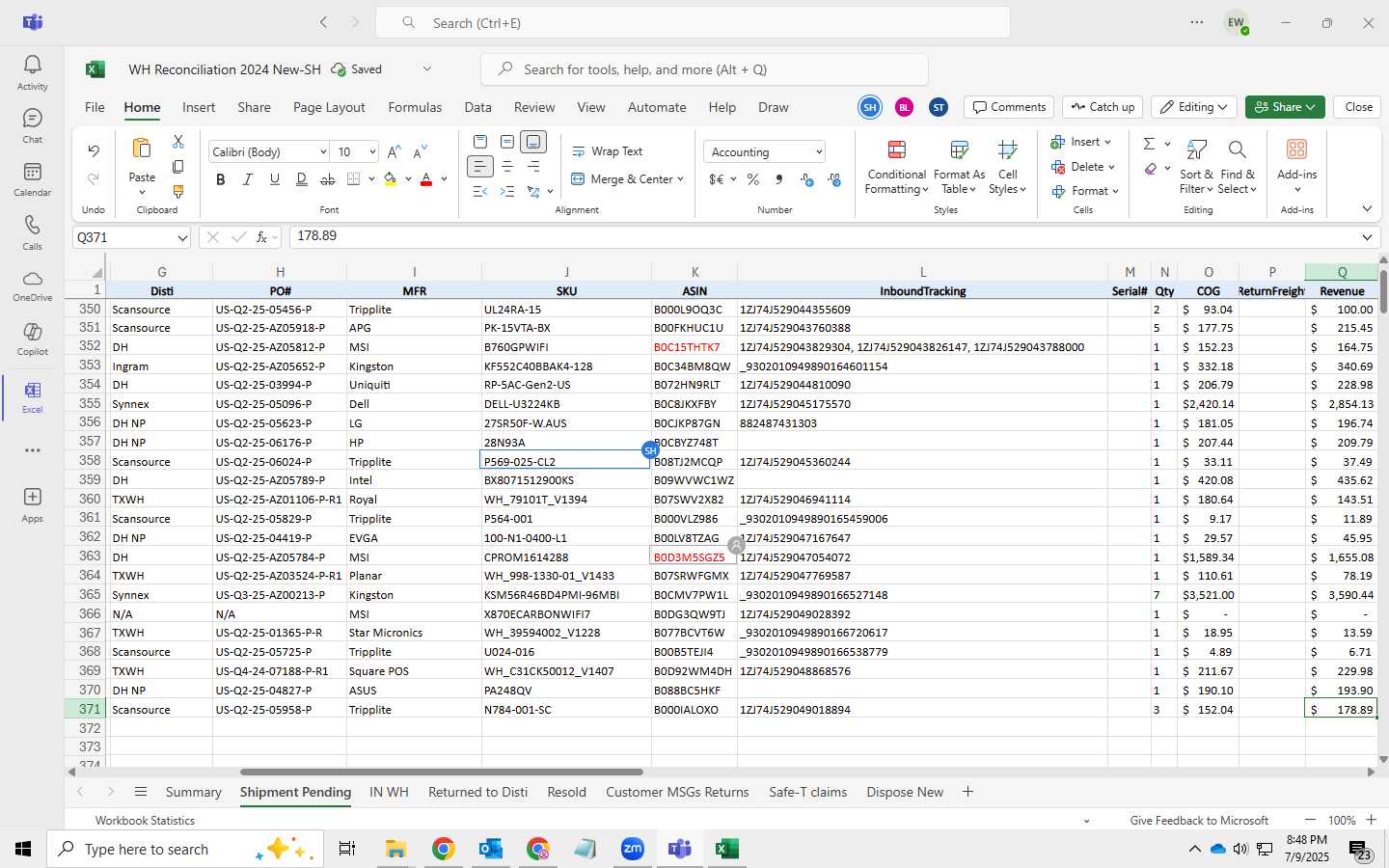Click the Copy icon in Clipboard group
The height and width of the screenshot is (868, 1389).
click(x=178, y=167)
